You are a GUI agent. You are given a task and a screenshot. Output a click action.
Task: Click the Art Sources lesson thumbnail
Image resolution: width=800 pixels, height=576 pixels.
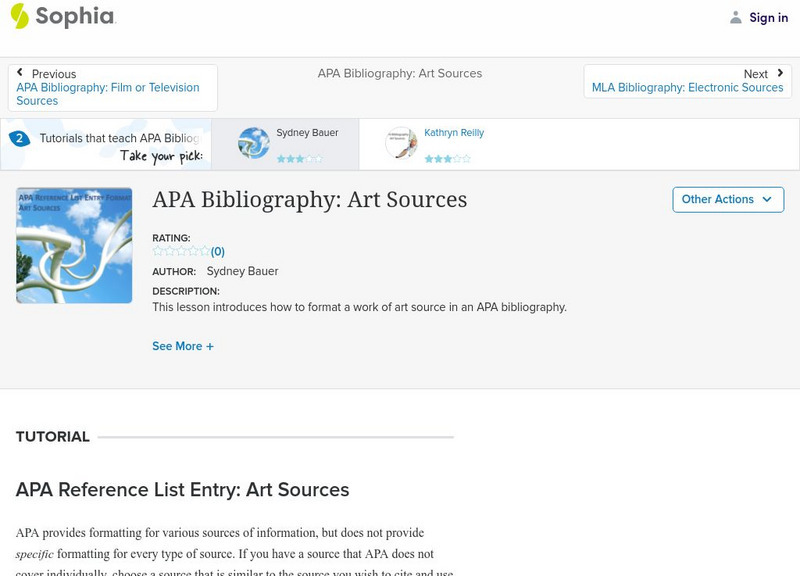(x=74, y=245)
